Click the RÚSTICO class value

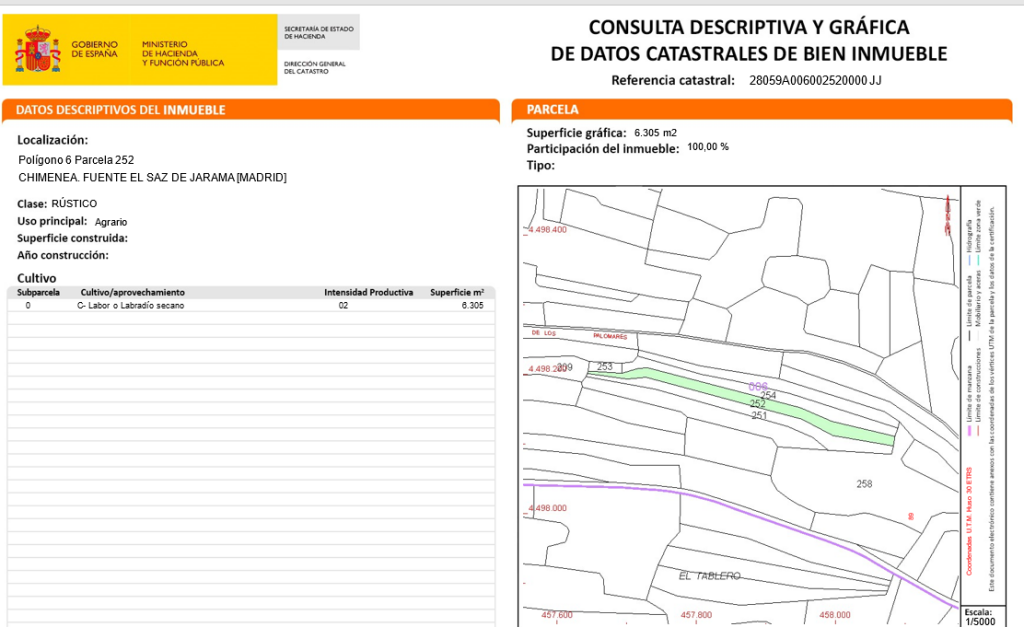(x=74, y=204)
